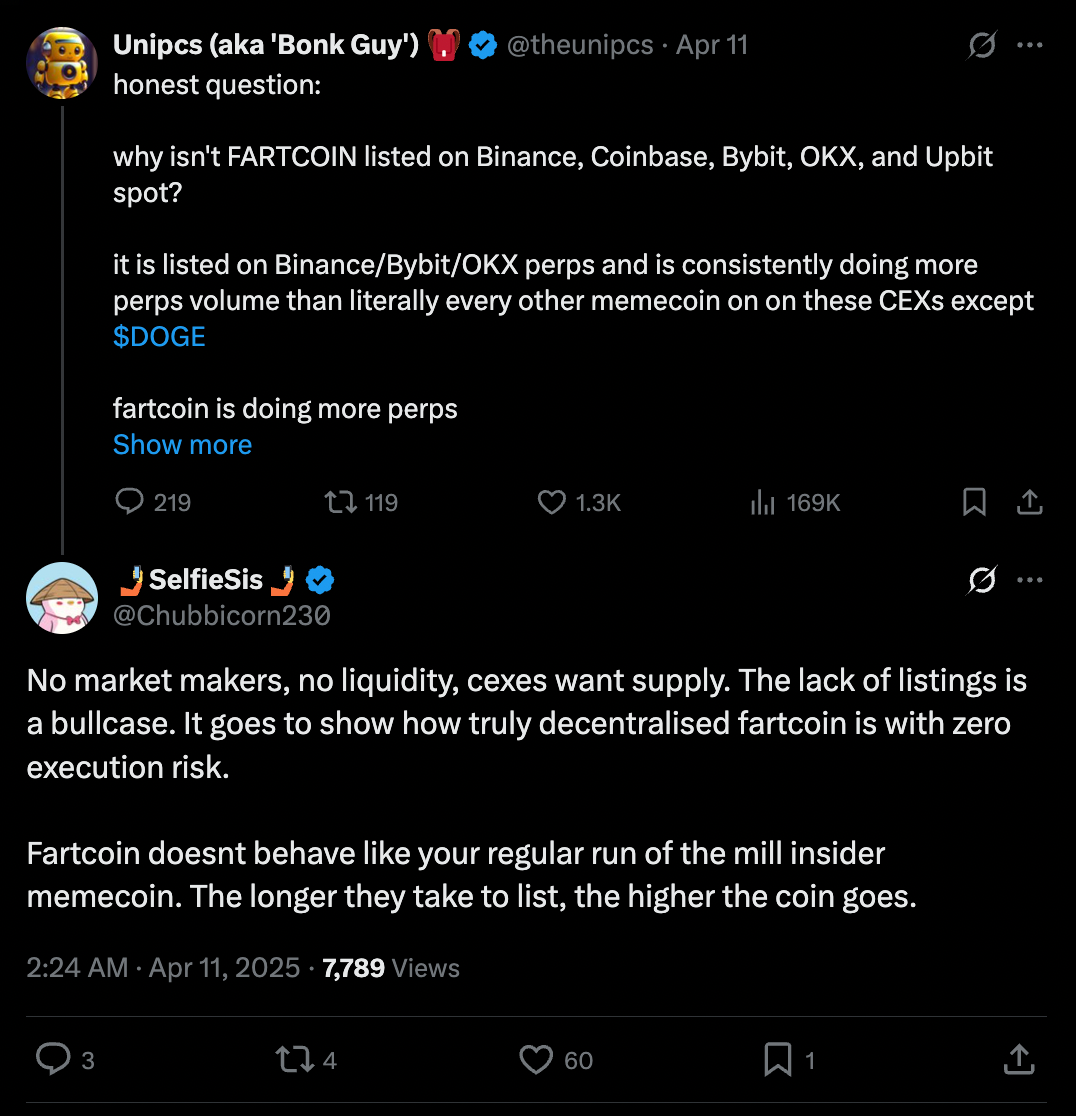Expand the post with Show more
1076x1116 pixels.
[182, 444]
